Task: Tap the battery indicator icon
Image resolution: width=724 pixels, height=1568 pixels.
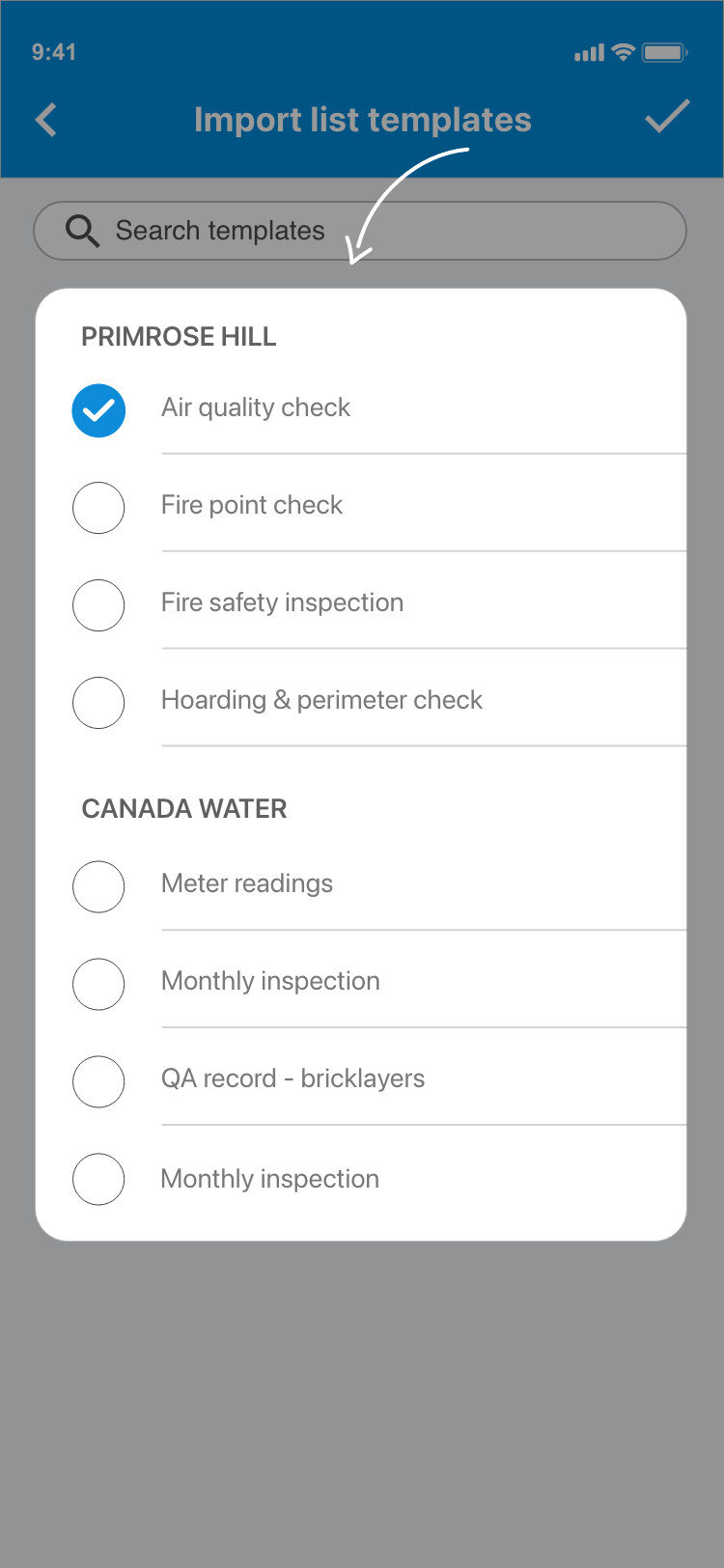Action: [664, 52]
